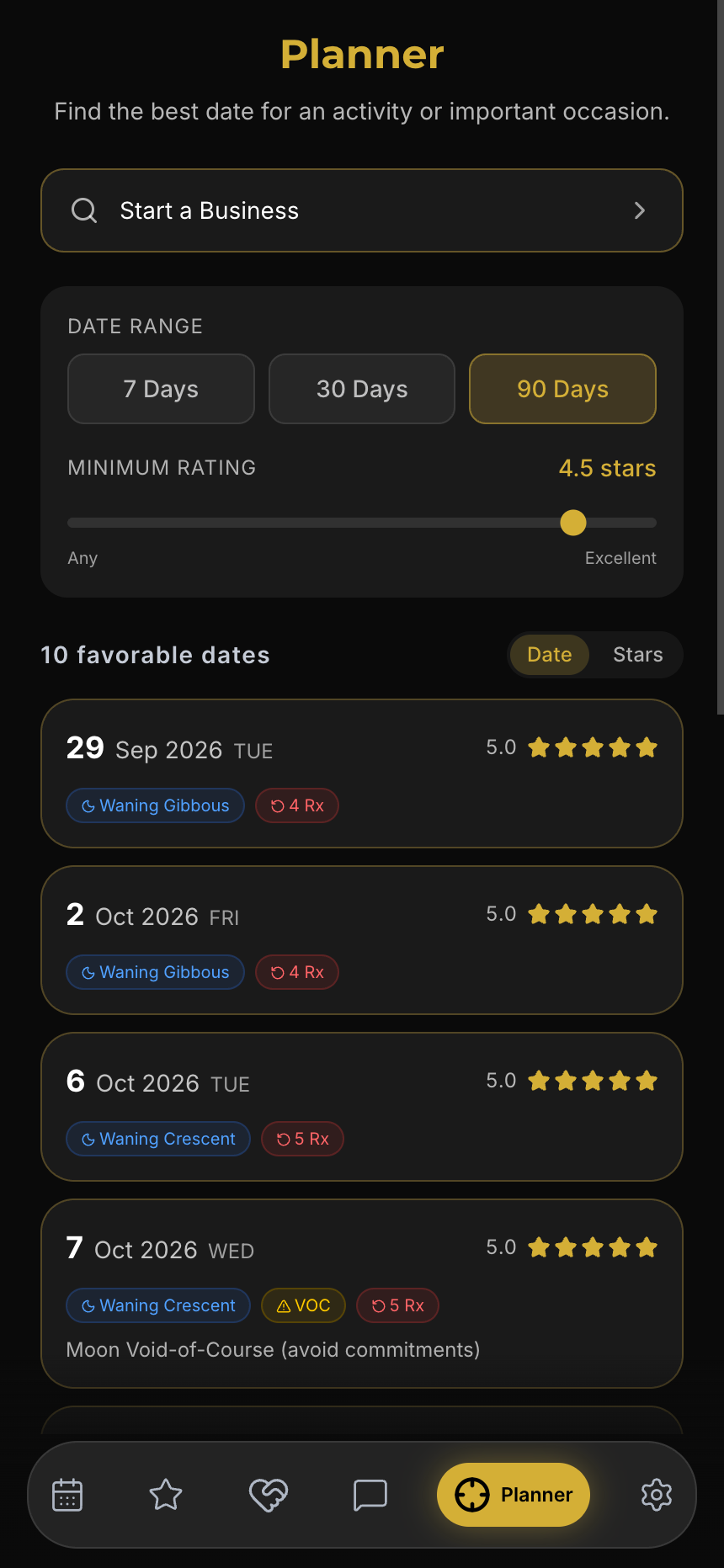Select the 90 Days date range
724x1568 pixels.
pyautogui.click(x=562, y=389)
